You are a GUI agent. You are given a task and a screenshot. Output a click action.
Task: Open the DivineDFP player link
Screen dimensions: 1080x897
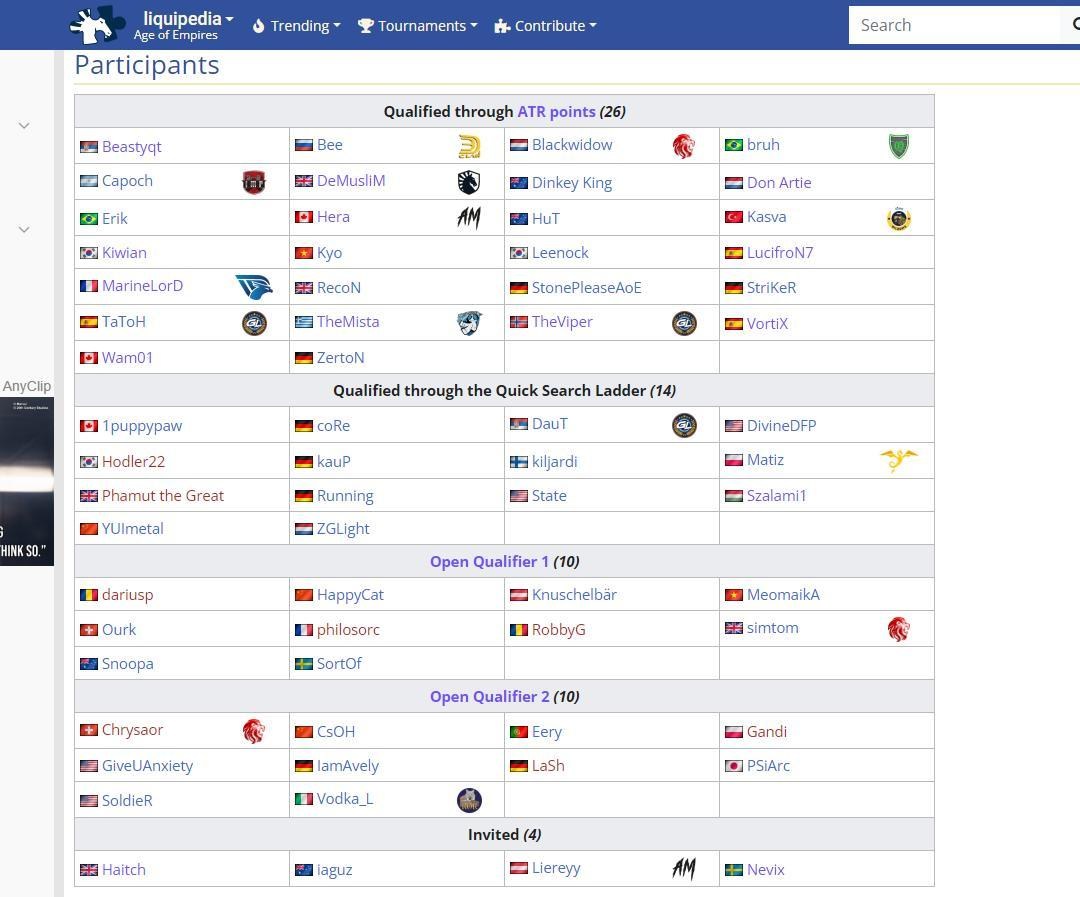click(x=781, y=426)
